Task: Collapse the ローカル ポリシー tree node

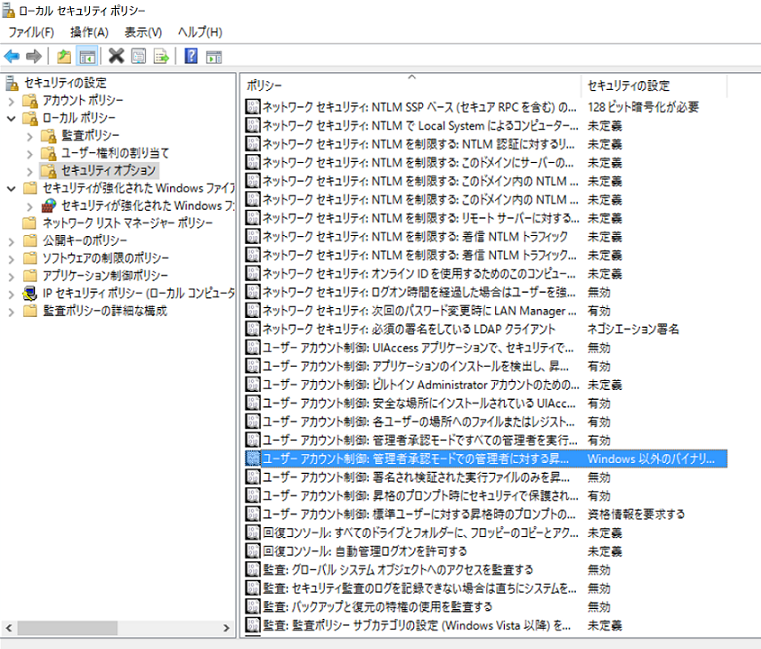Action: [x=11, y=118]
